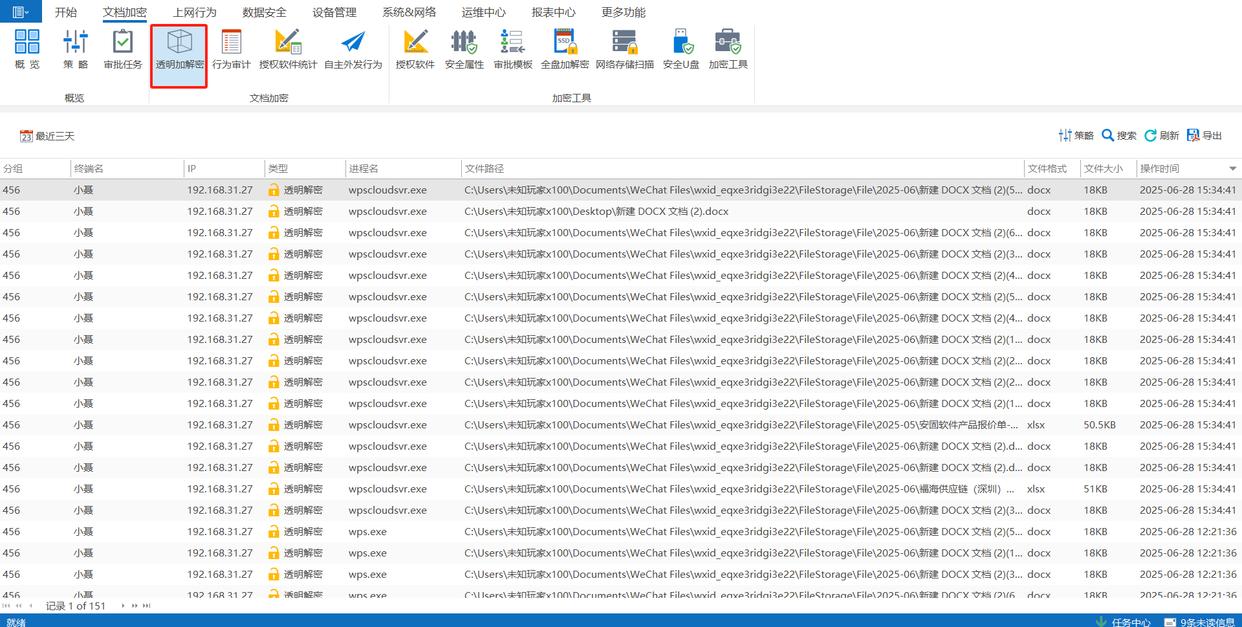Screen dimensions: 1242x627
Task: Open the application menu dropdown at top-left
Action: point(20,12)
